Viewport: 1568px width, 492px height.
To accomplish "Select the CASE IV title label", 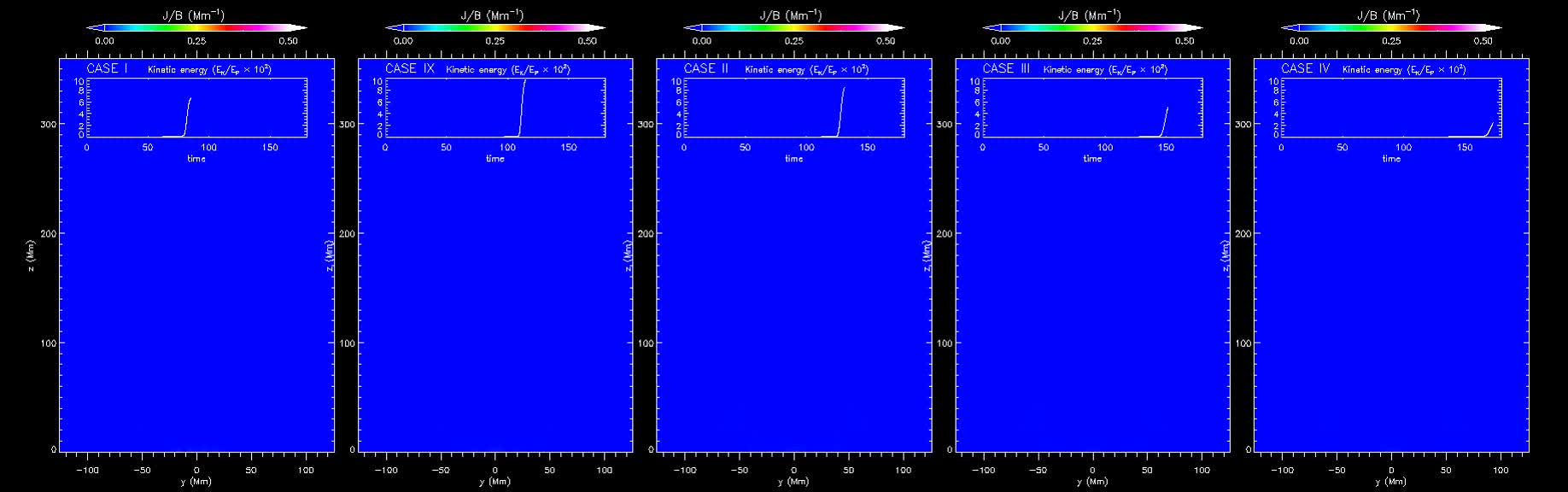I will [1304, 68].
